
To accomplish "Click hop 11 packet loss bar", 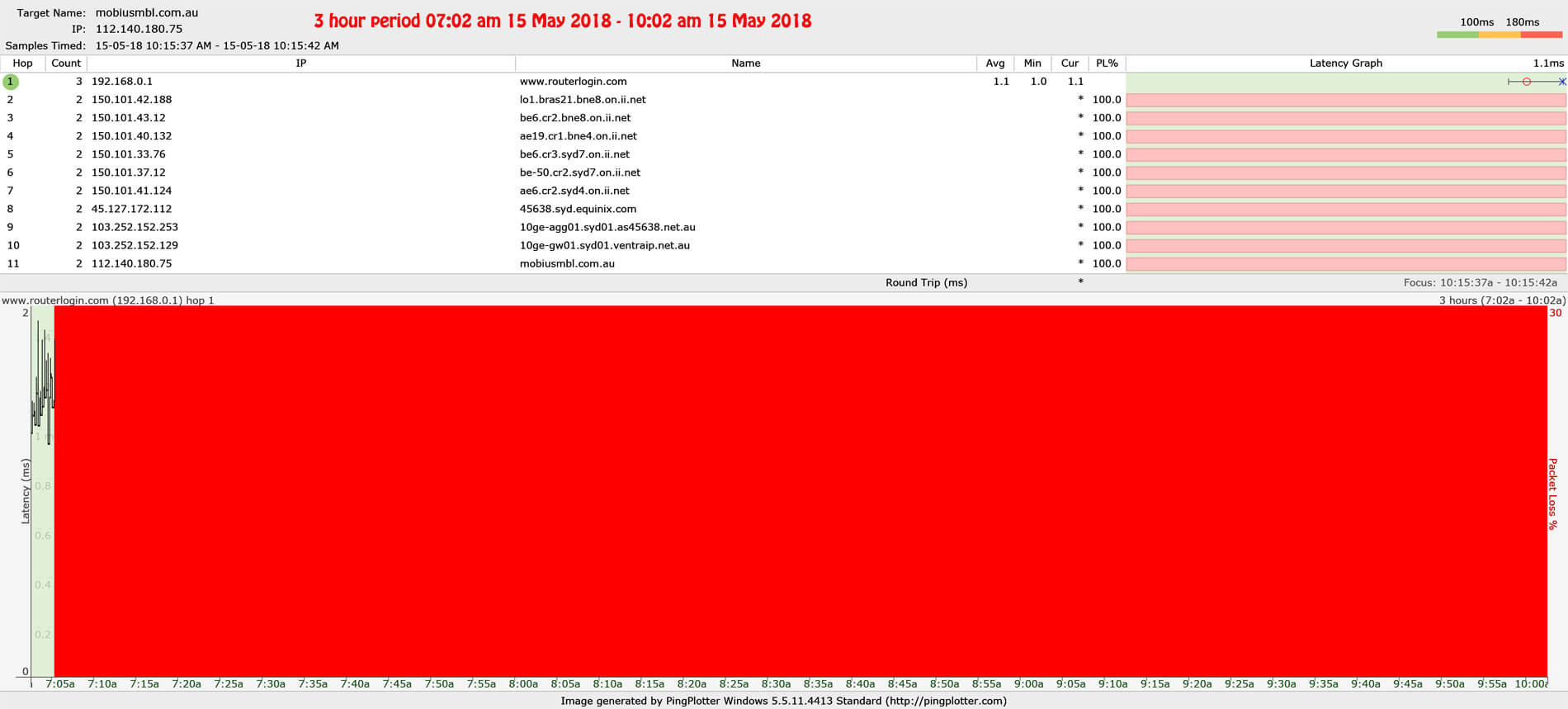I will tap(1346, 263).
